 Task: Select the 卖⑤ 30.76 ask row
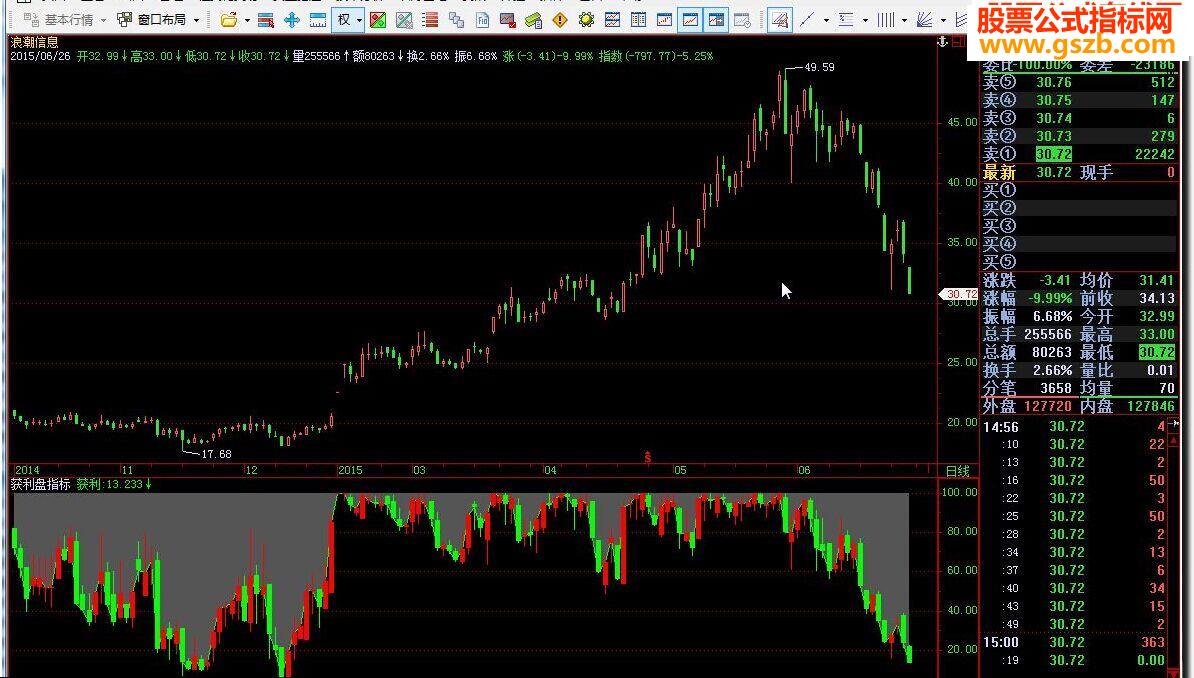click(x=1079, y=82)
